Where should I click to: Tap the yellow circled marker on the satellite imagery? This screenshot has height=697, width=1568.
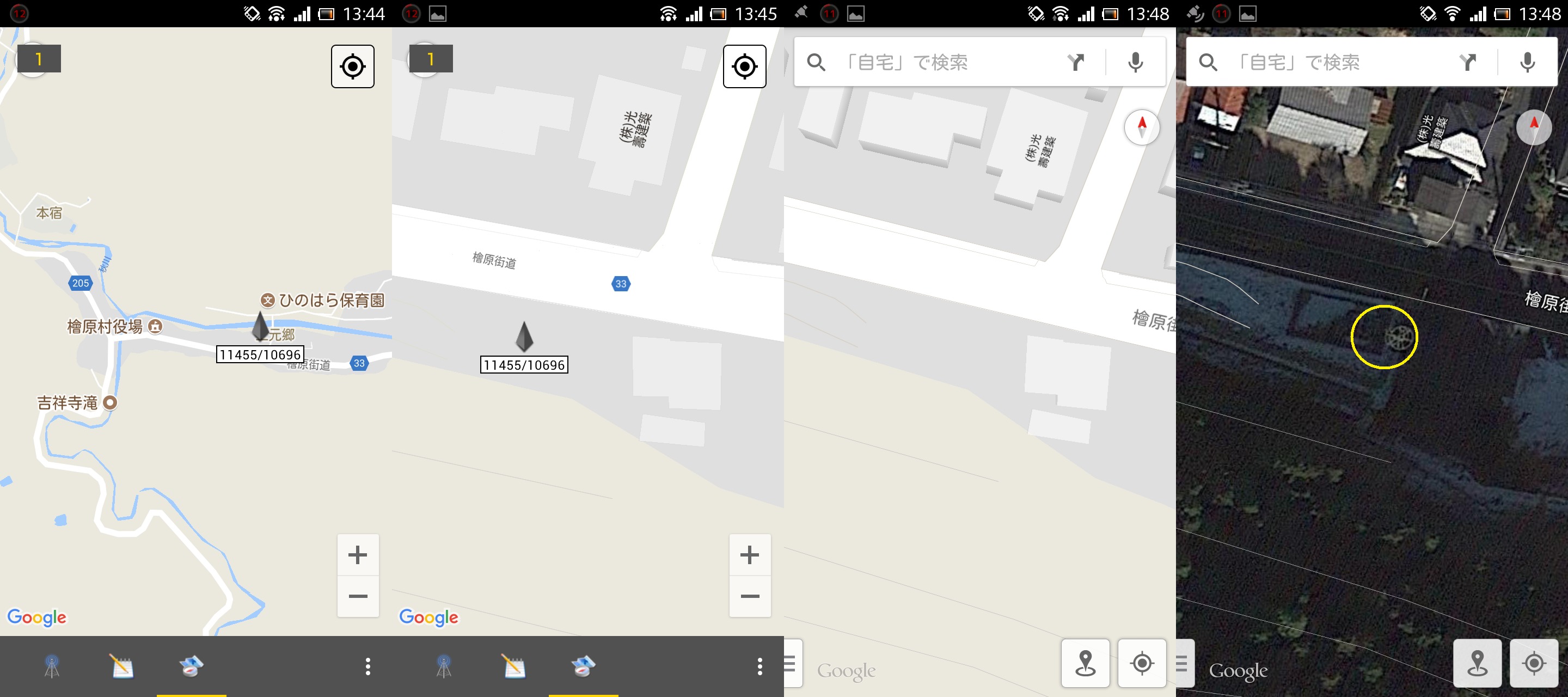coord(1384,337)
